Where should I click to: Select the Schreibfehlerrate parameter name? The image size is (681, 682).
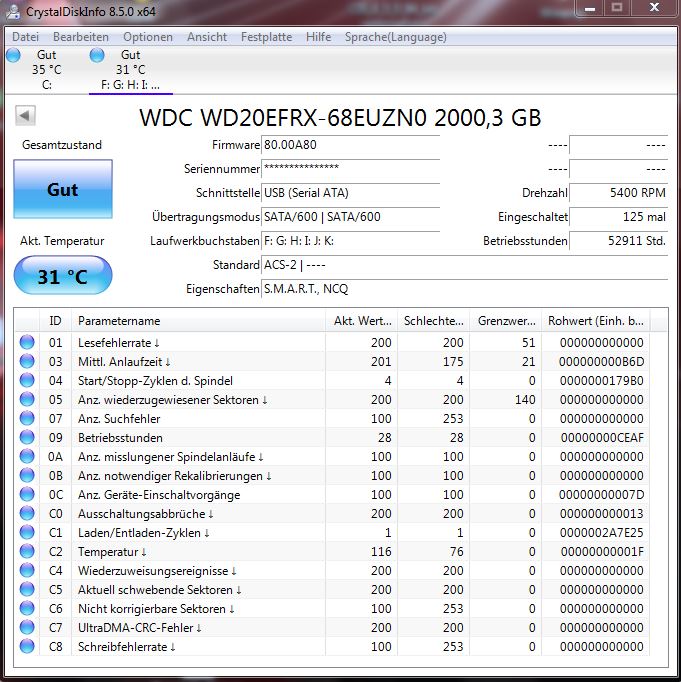pyautogui.click(x=127, y=647)
